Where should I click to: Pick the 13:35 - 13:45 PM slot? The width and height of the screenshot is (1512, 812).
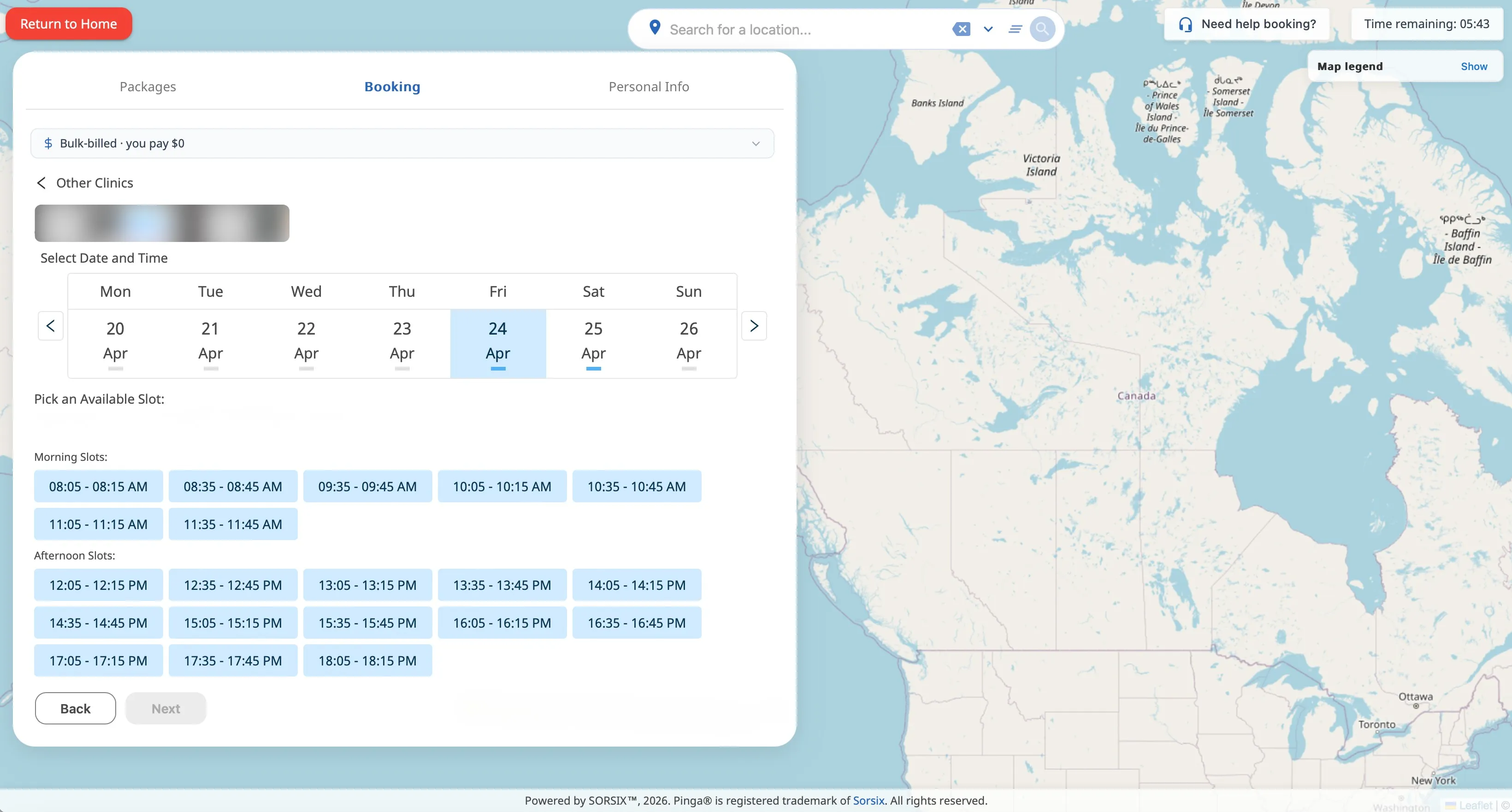502,585
